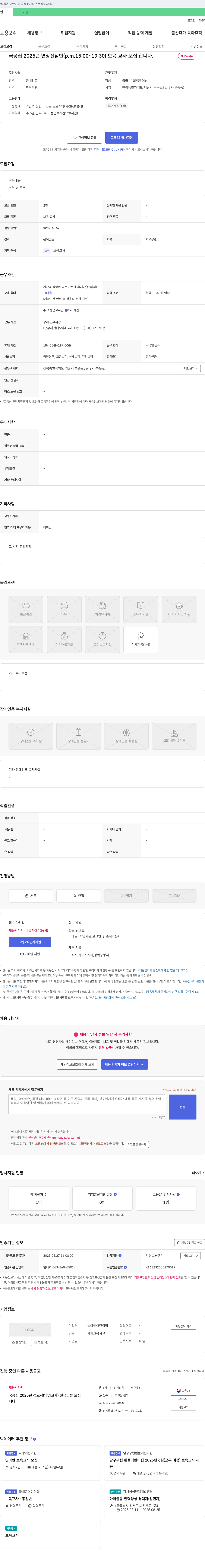The image size is (205, 1568).
Task: Click the top 고용24 입사지원 button
Action: tap(122, 138)
